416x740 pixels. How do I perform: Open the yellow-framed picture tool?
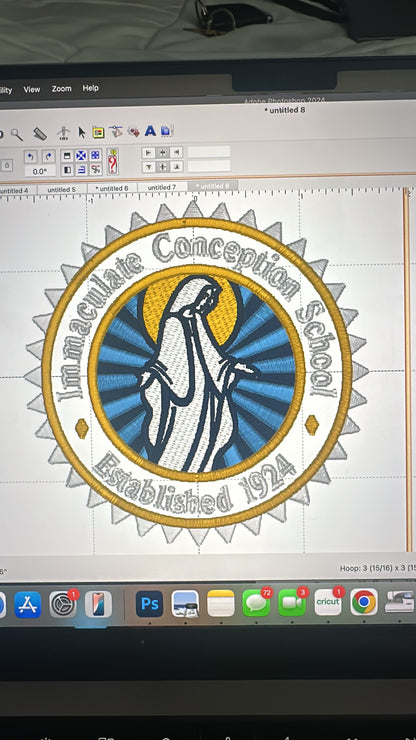coord(98,133)
